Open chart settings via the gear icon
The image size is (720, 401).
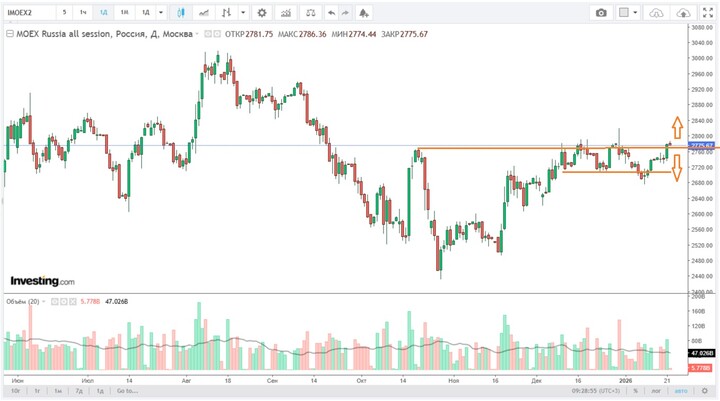[262, 13]
